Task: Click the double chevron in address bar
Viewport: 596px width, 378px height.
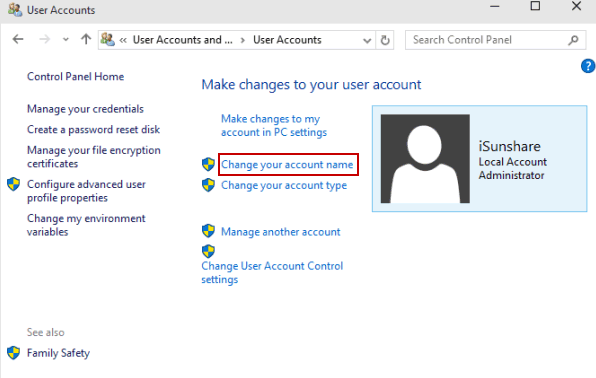Action: pyautogui.click(x=123, y=40)
